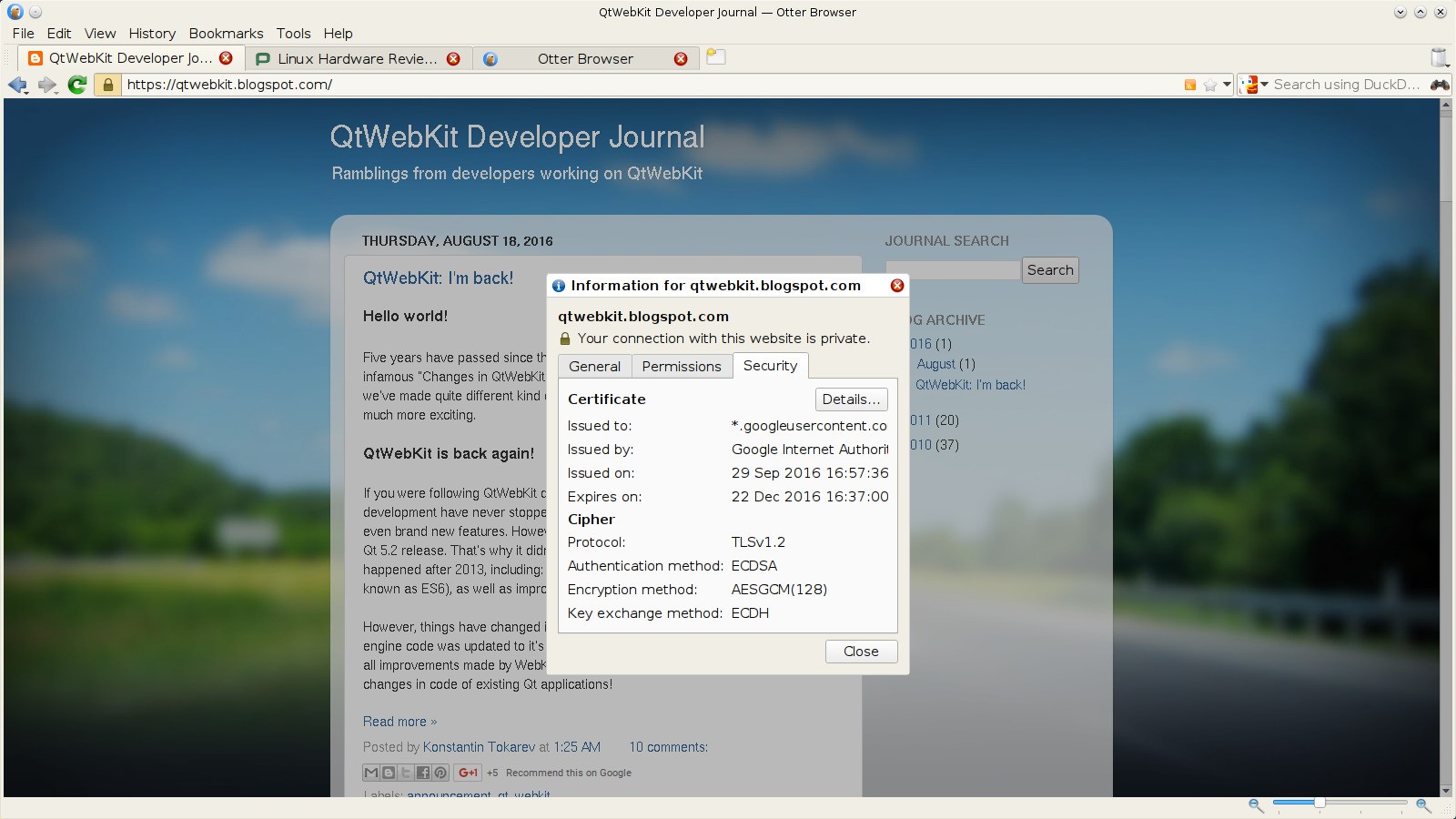Open the closed tabs trash icon
The height and width of the screenshot is (819, 1456).
[1439, 57]
